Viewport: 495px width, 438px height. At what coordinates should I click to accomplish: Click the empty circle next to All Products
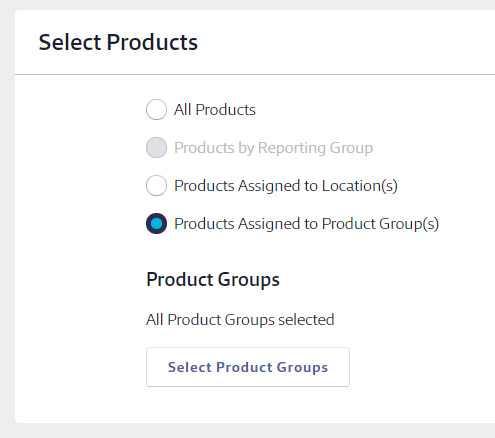point(156,109)
